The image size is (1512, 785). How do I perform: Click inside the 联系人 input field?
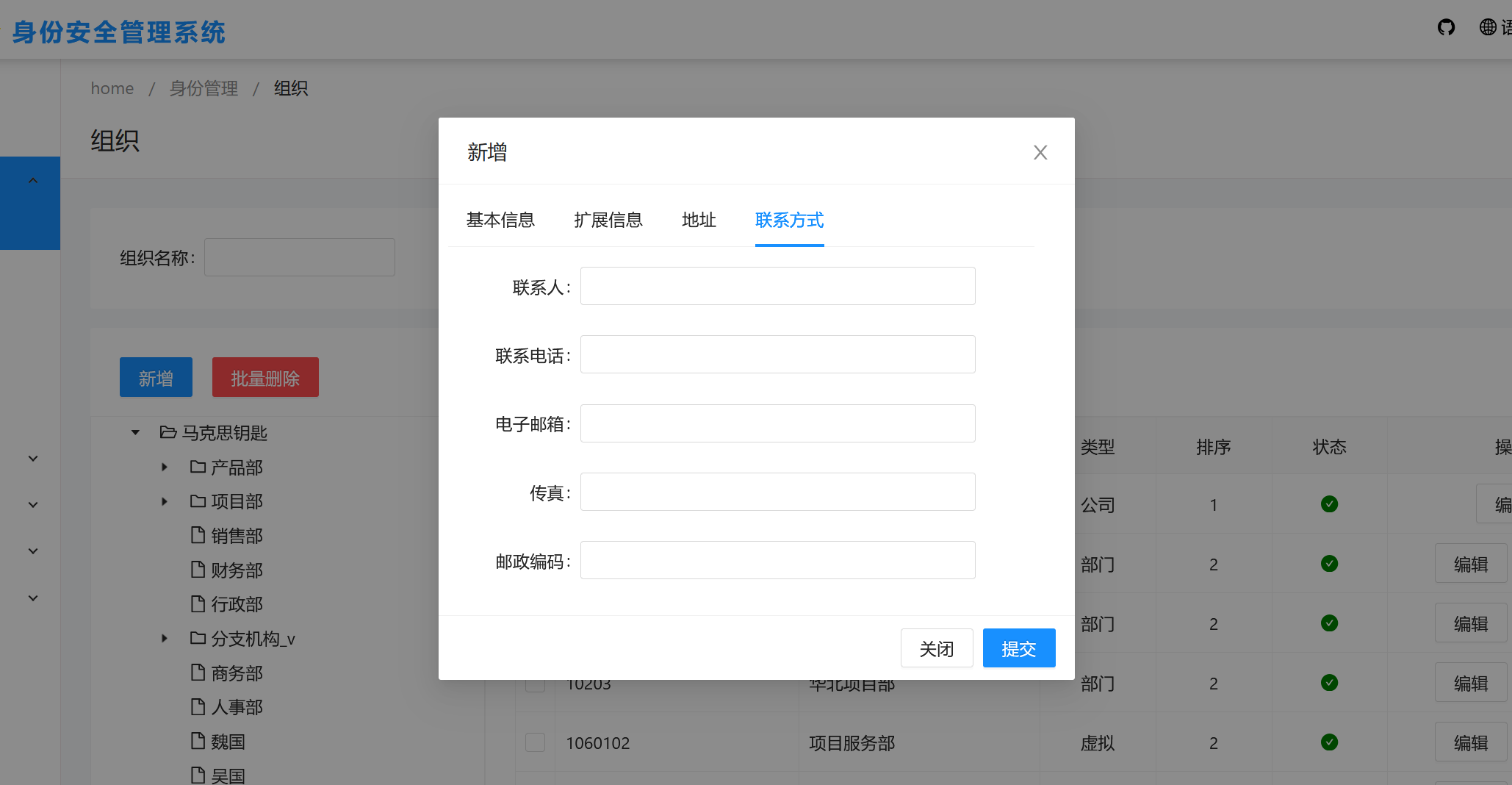coord(777,286)
